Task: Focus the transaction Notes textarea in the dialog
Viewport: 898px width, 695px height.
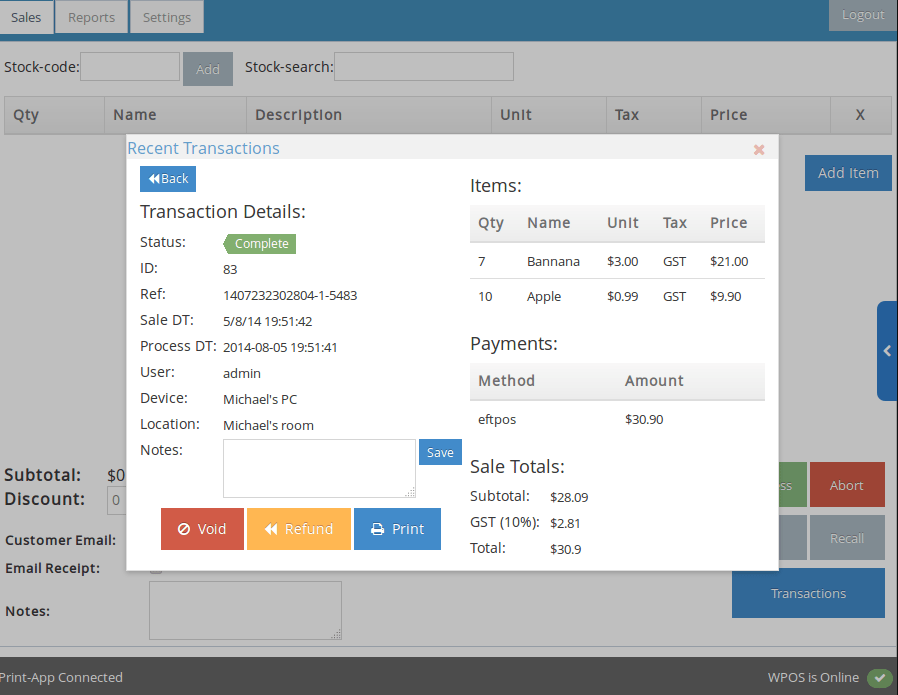Action: coord(319,468)
